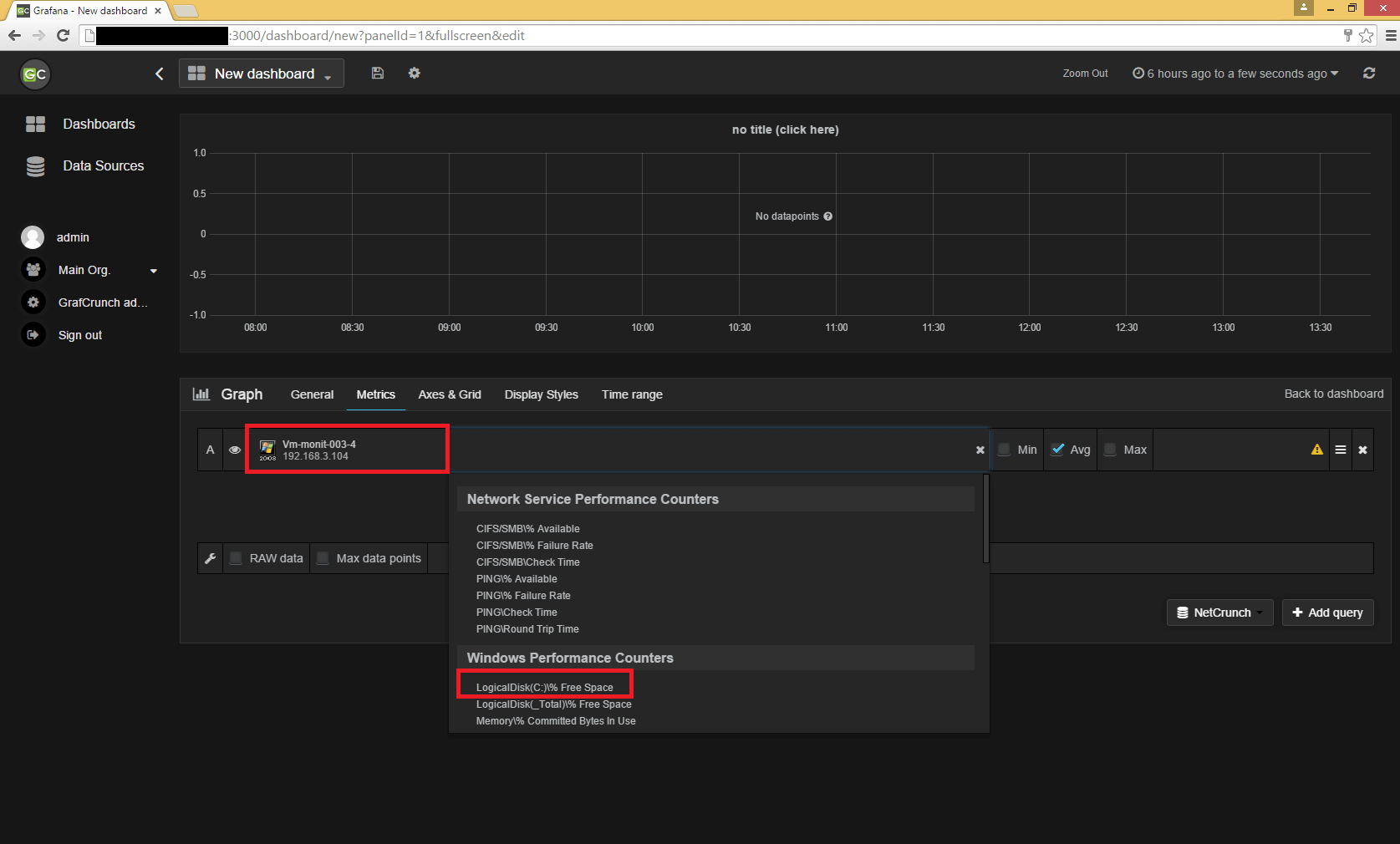Expand the Main Org. dropdown arrow

tap(154, 271)
